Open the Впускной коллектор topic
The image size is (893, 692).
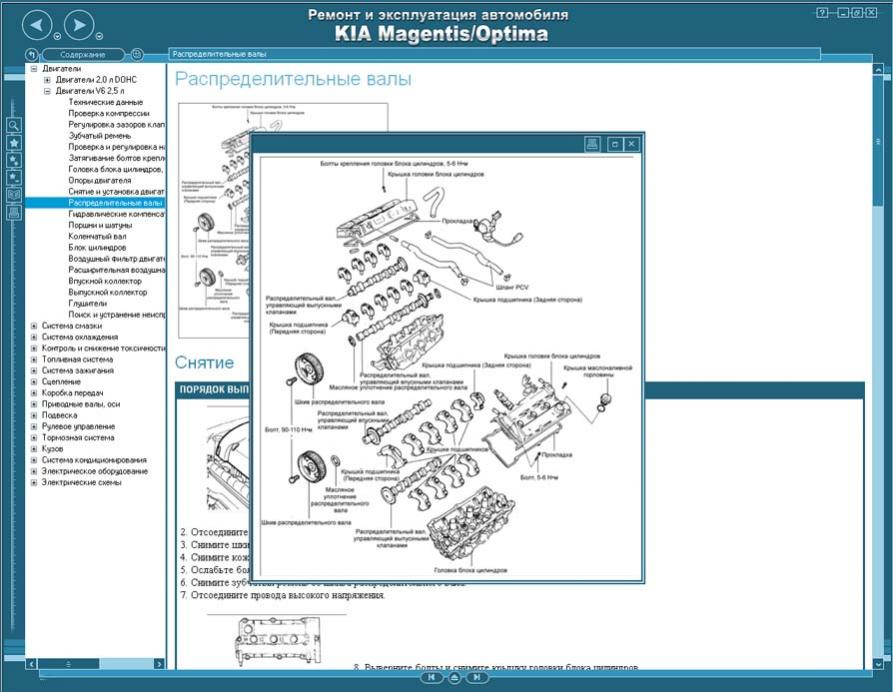point(105,281)
